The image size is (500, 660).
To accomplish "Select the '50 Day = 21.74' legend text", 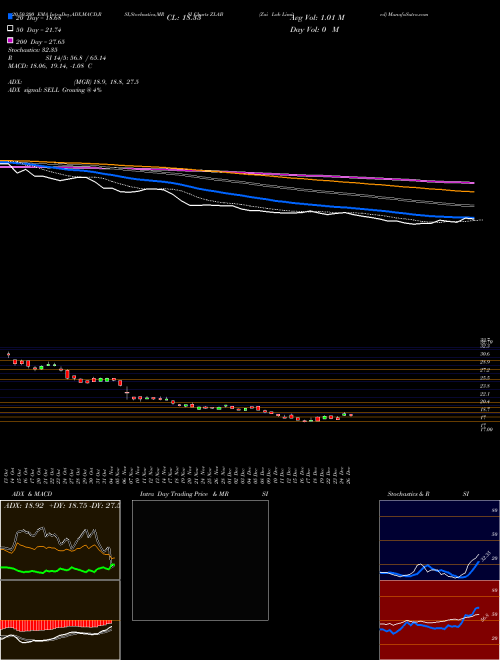I will tap(39, 30).
